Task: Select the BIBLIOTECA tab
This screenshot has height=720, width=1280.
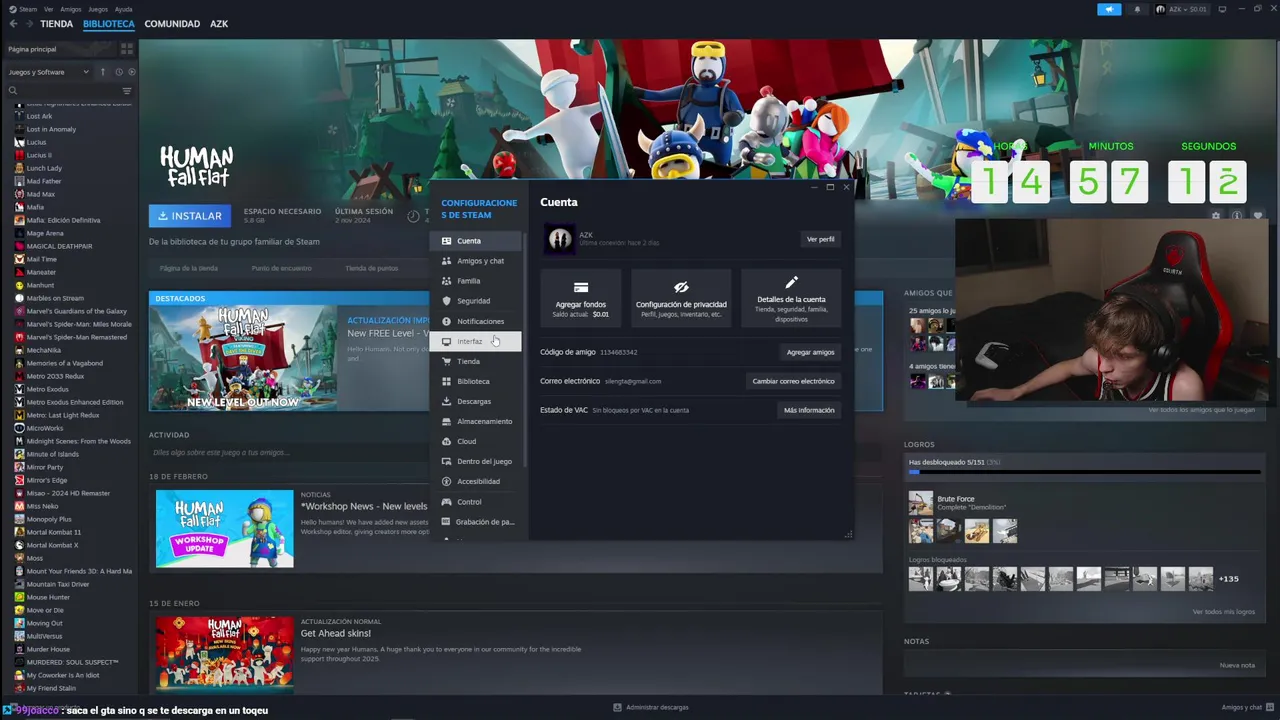Action: [x=109, y=24]
